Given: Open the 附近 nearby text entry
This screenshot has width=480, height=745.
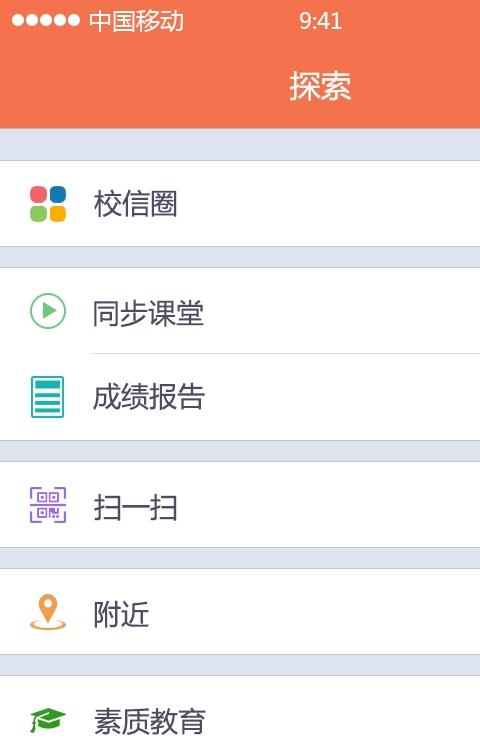Looking at the screenshot, I should [121, 614].
